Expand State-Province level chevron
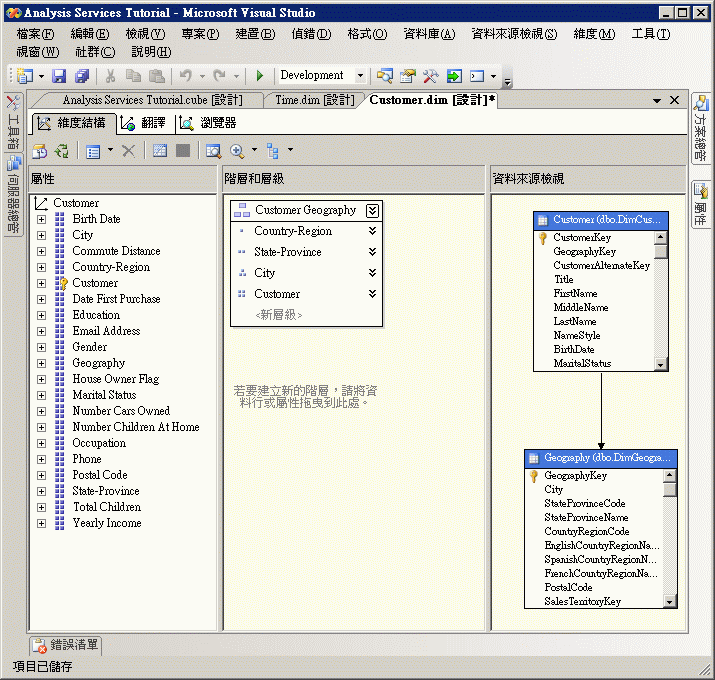The width and height of the screenshot is (715, 680). (x=373, y=252)
